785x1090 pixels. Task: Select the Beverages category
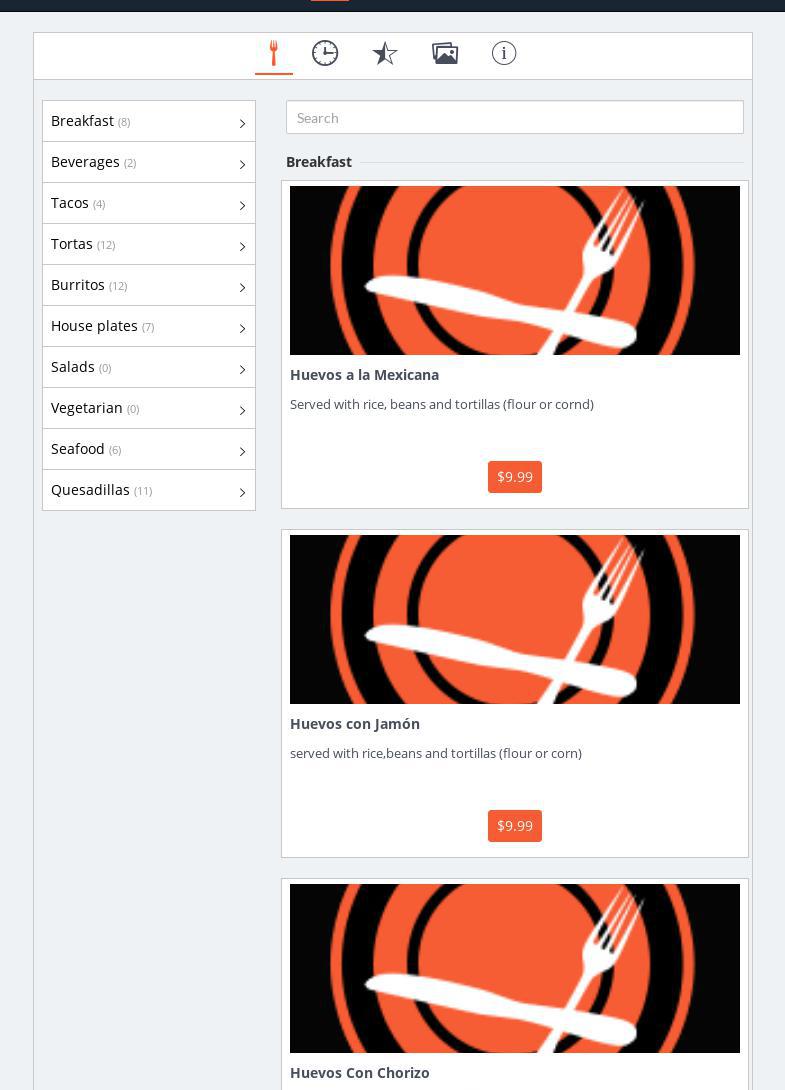tap(86, 162)
